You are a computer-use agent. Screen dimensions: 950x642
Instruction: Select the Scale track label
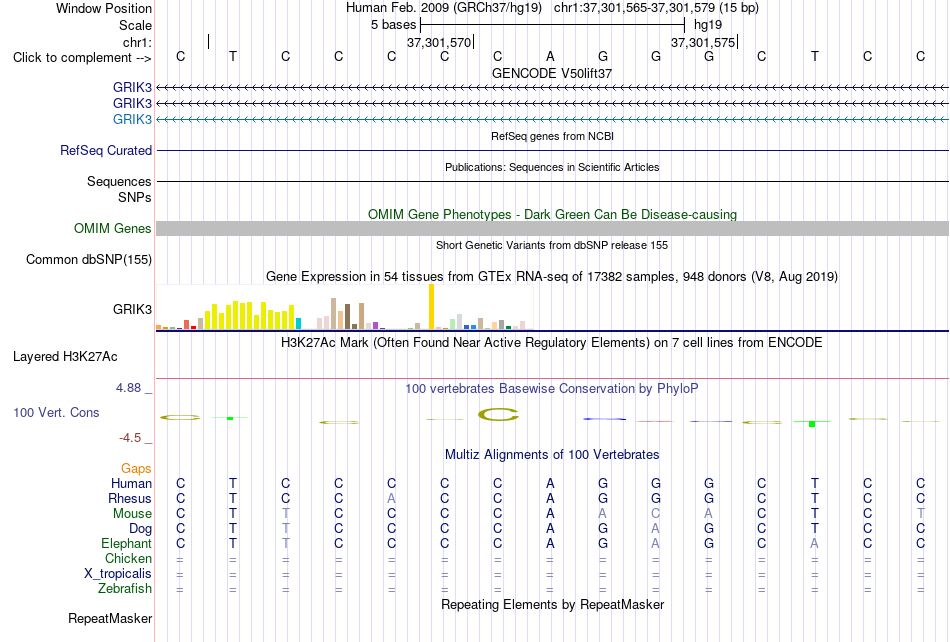[x=135, y=25]
